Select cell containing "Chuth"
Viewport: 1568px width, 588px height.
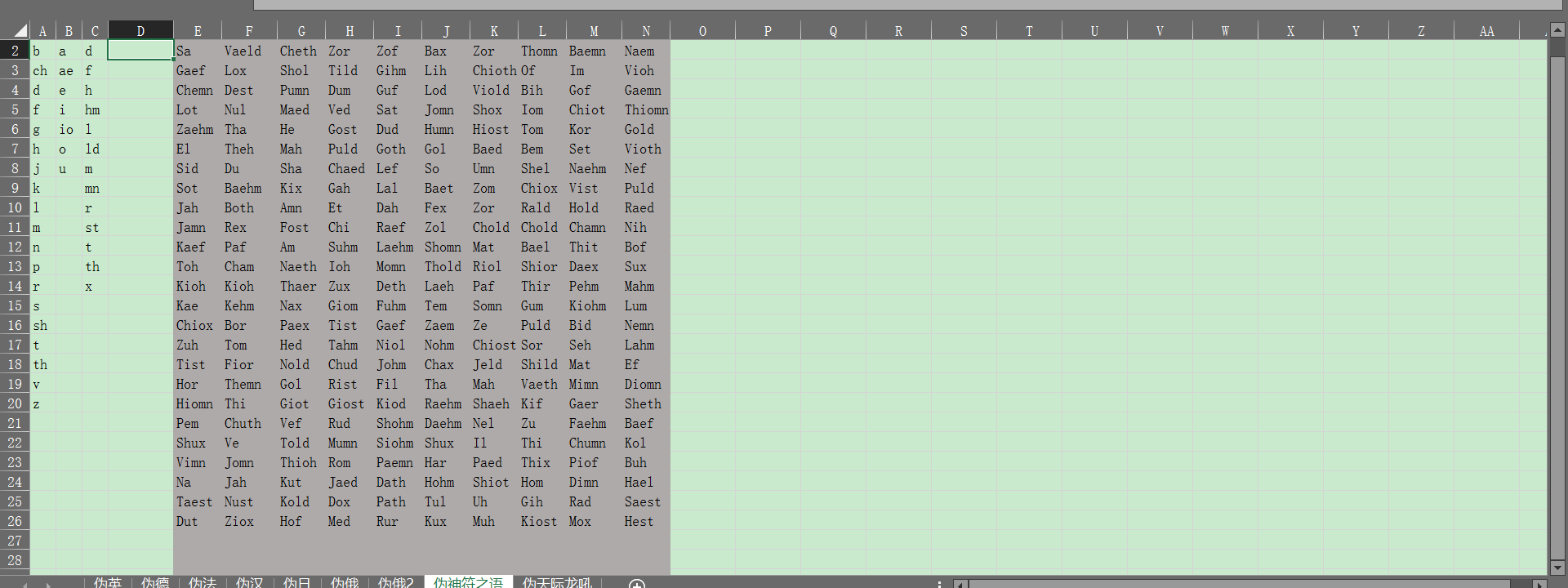pyautogui.click(x=250, y=423)
